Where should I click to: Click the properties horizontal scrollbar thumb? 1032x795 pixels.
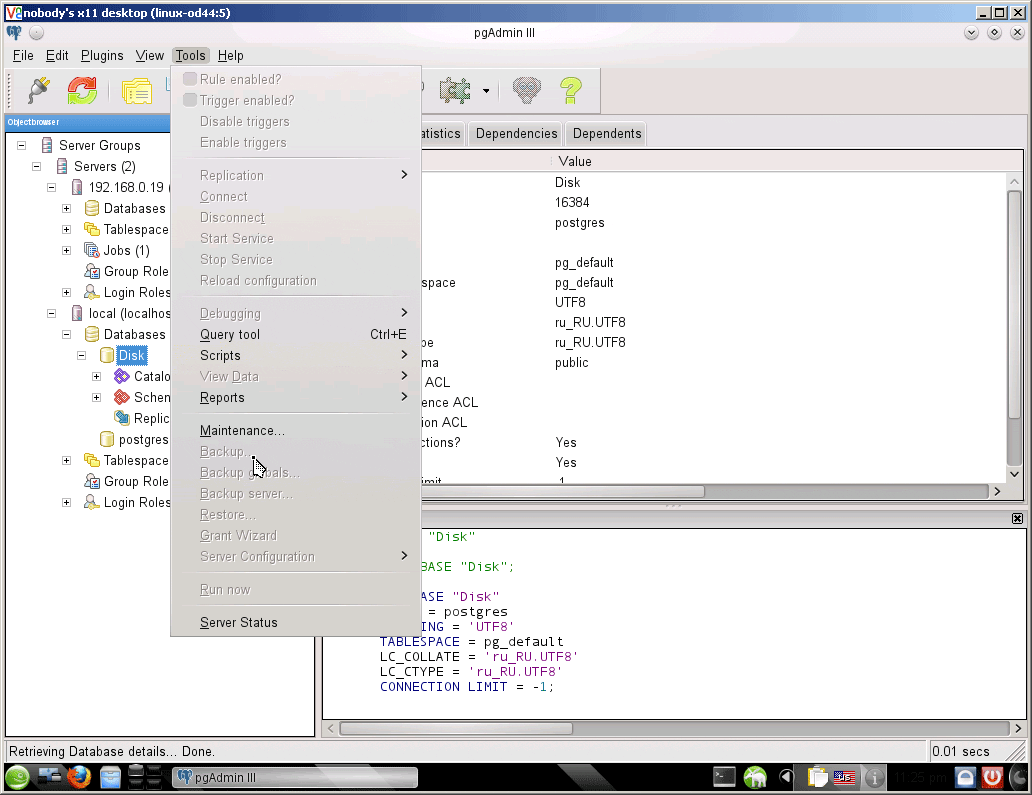coord(563,492)
